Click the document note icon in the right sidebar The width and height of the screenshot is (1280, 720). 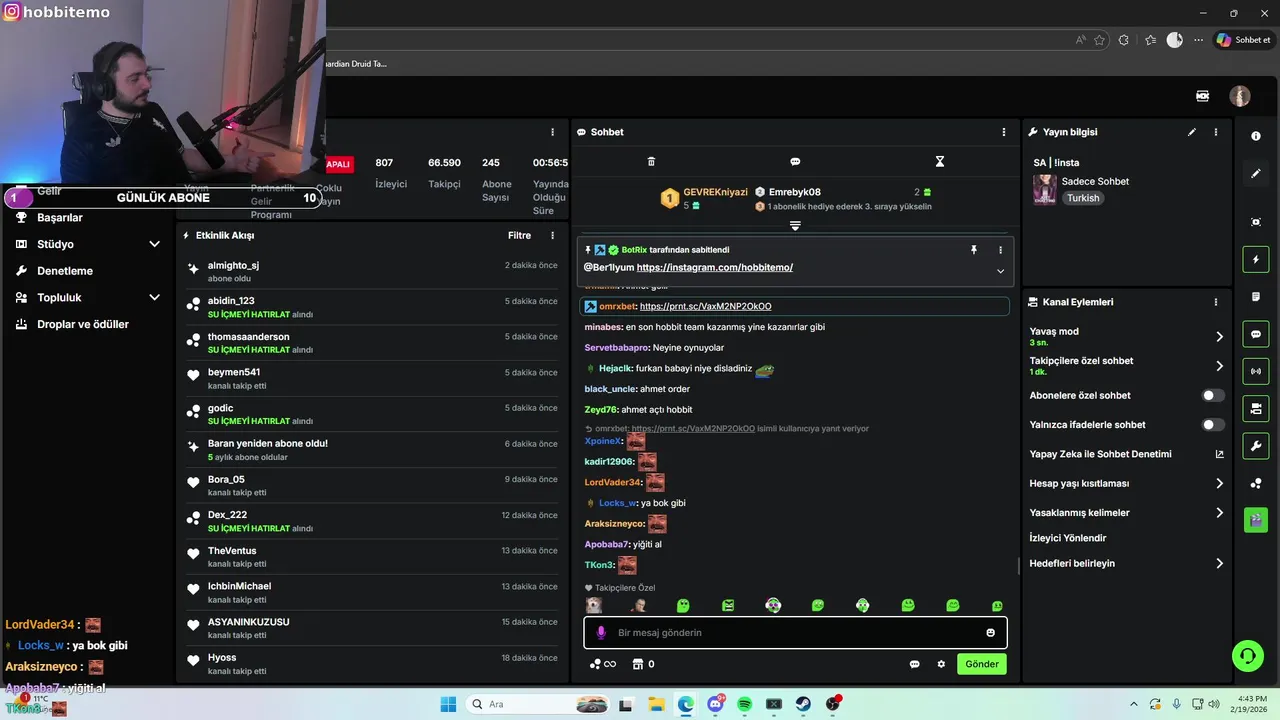click(1256, 297)
